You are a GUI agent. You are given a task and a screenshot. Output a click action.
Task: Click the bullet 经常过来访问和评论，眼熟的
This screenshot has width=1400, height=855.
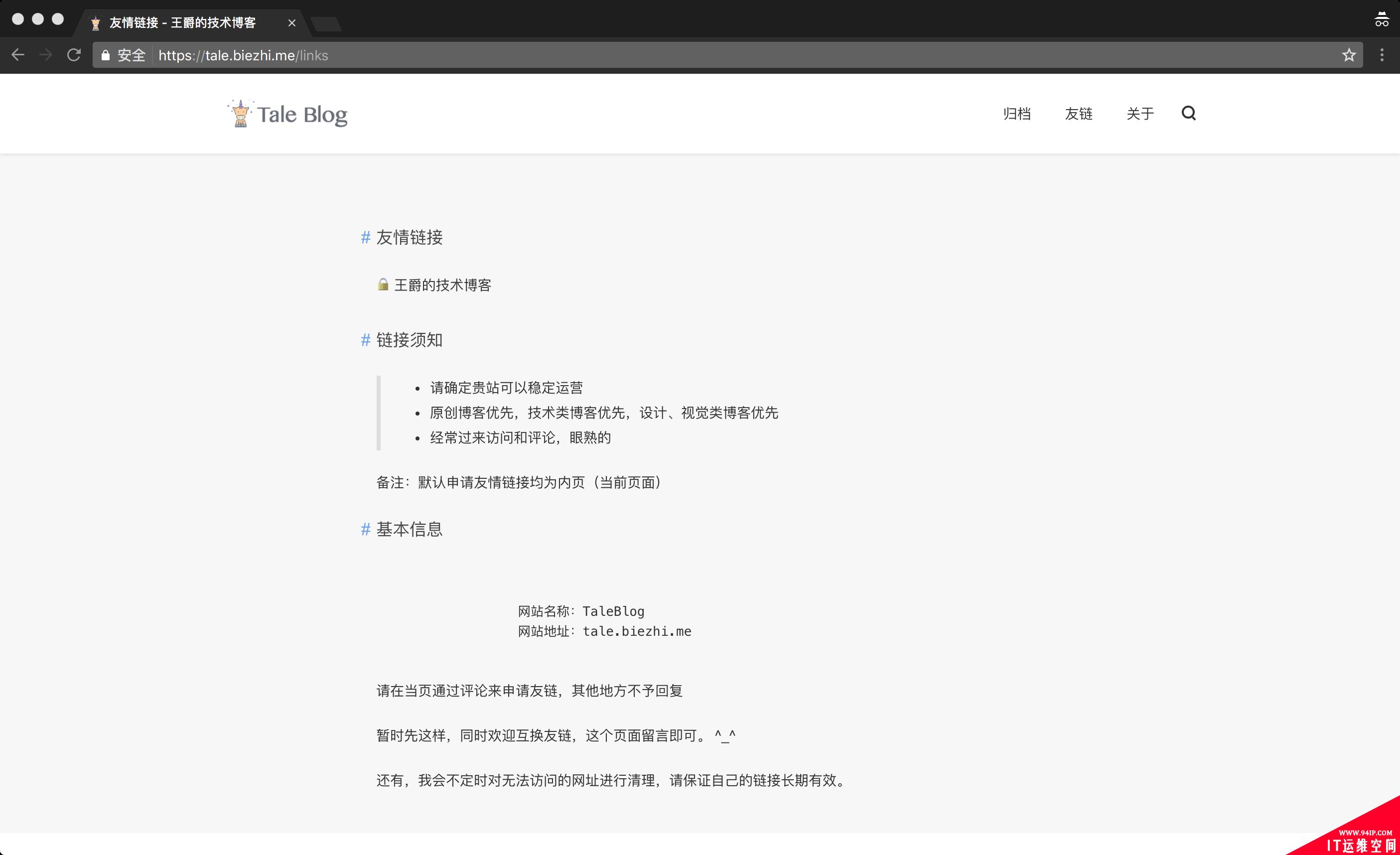(x=521, y=437)
